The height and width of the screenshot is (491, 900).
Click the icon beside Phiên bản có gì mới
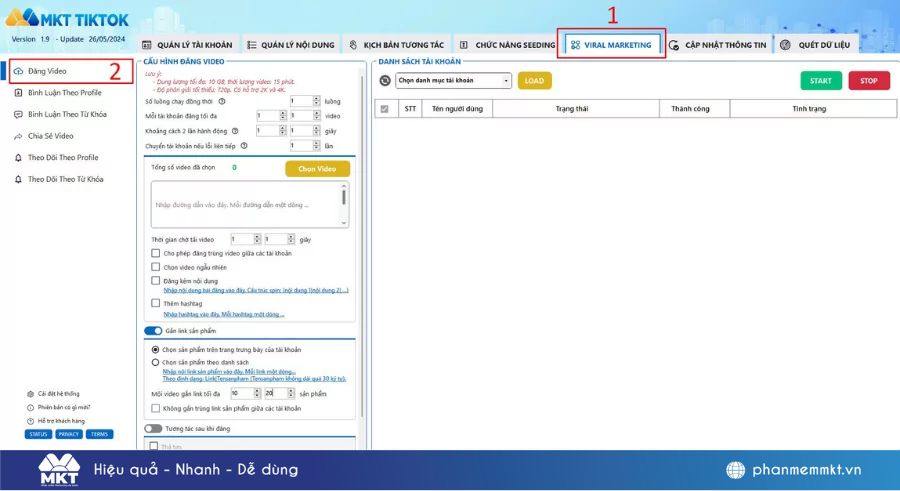coord(30,407)
